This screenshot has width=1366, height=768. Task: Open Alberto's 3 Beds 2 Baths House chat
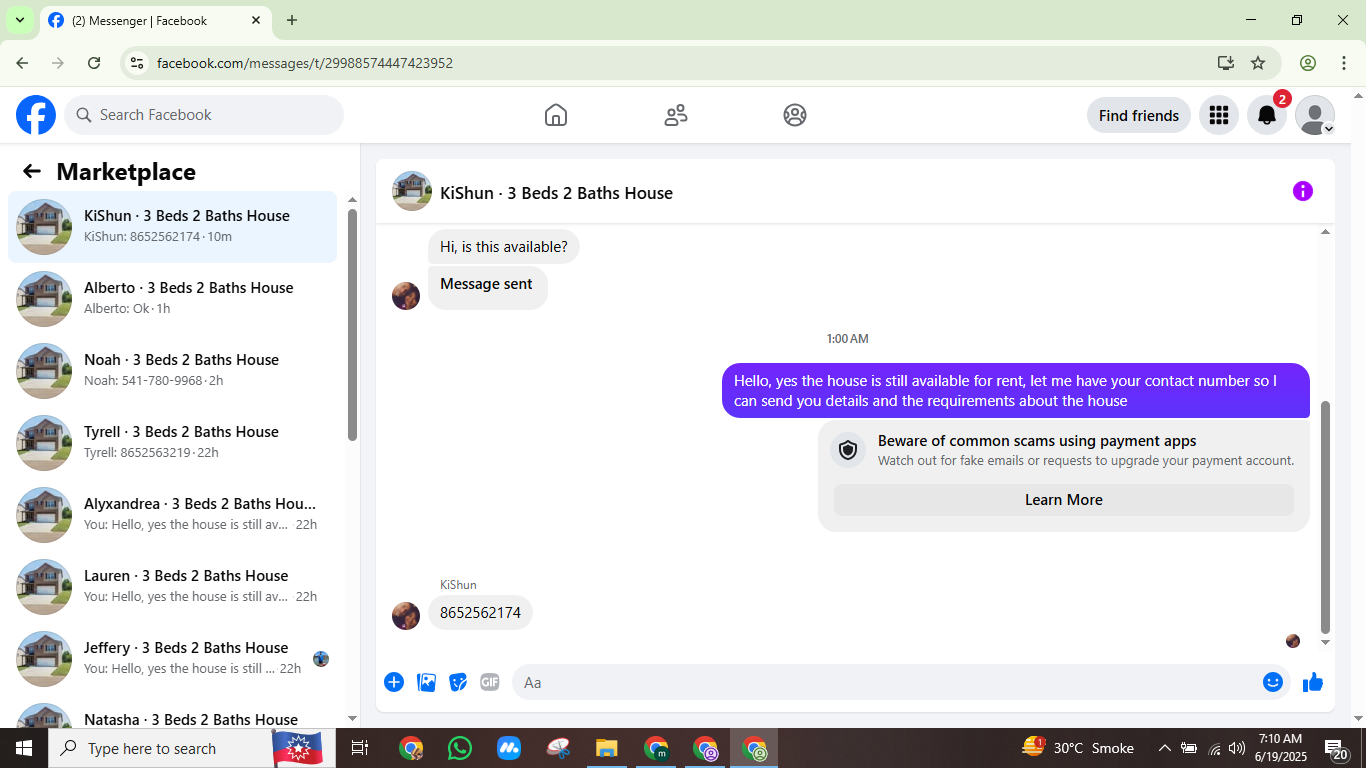(x=172, y=298)
